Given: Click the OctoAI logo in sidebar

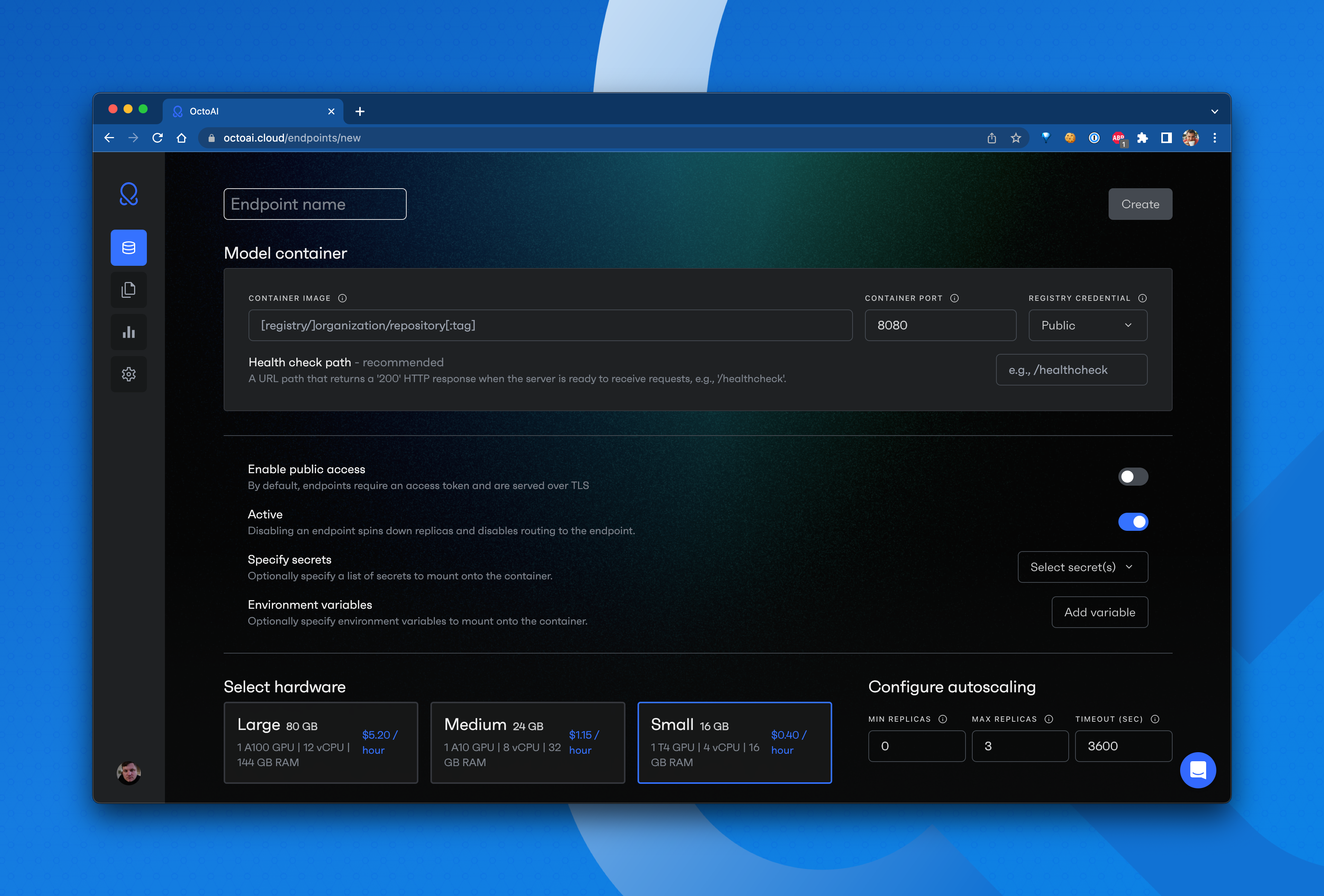Looking at the screenshot, I should pyautogui.click(x=129, y=194).
